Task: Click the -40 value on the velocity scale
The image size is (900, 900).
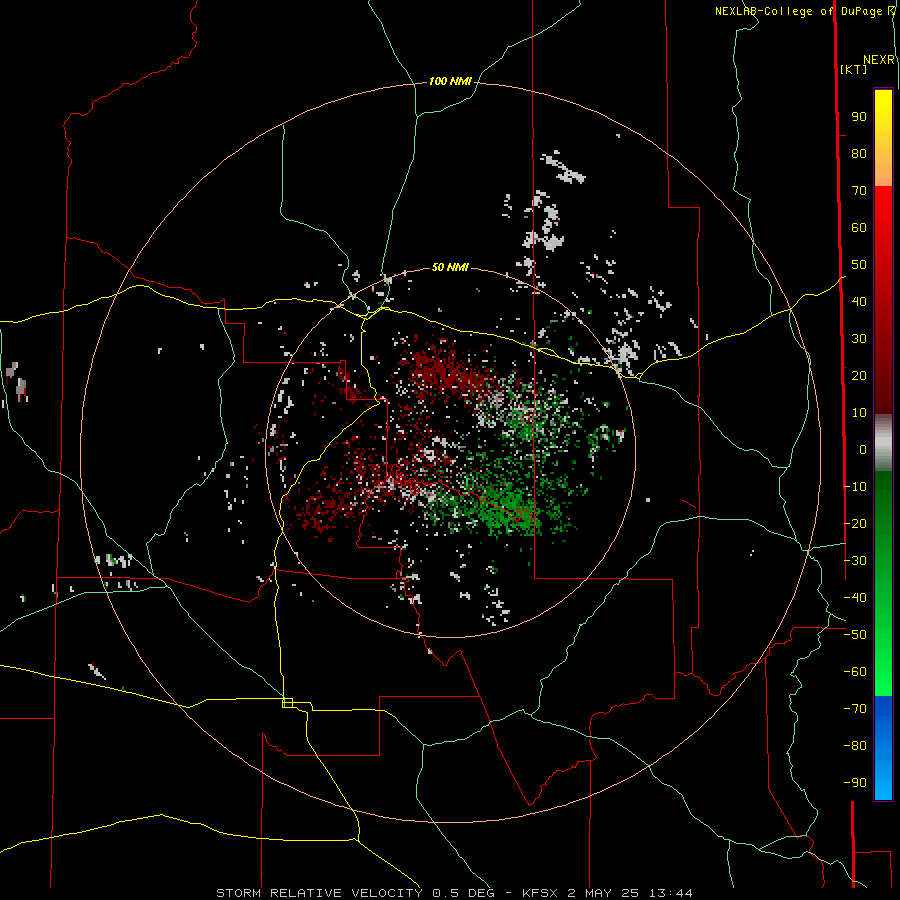Action: [855, 598]
